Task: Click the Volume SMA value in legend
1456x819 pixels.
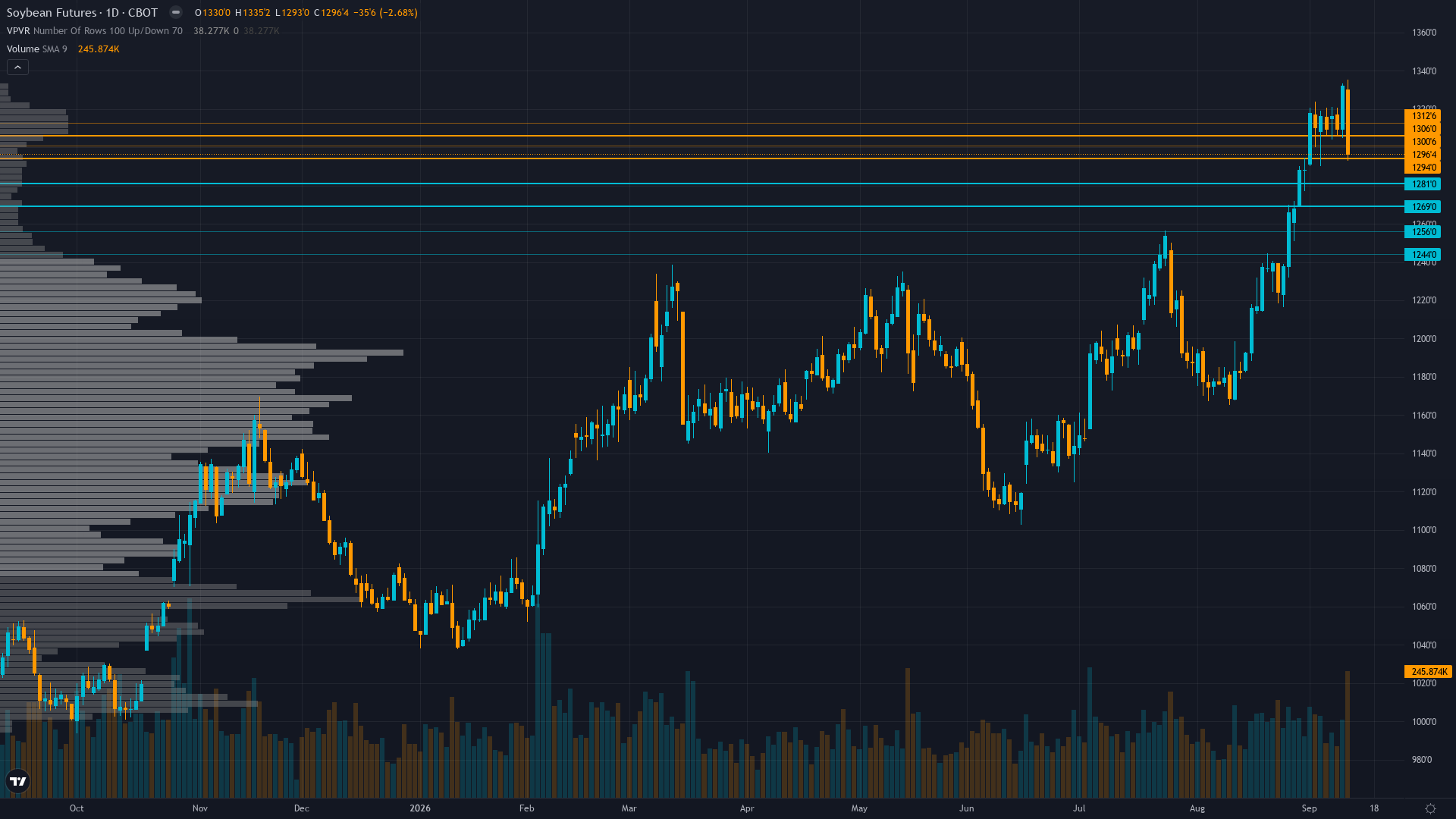Action: (99, 49)
